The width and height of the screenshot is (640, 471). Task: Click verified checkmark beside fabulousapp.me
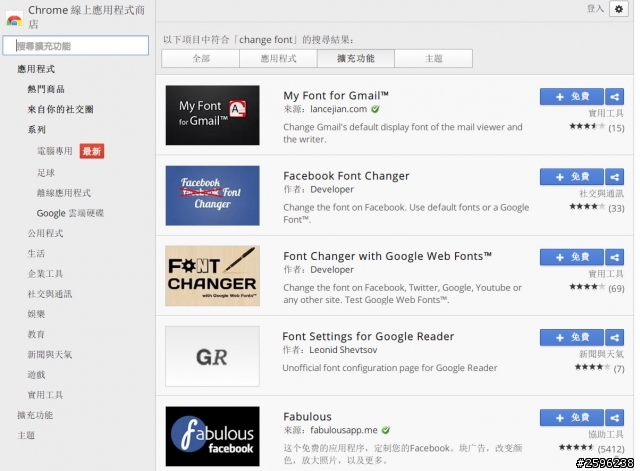[x=386, y=430]
